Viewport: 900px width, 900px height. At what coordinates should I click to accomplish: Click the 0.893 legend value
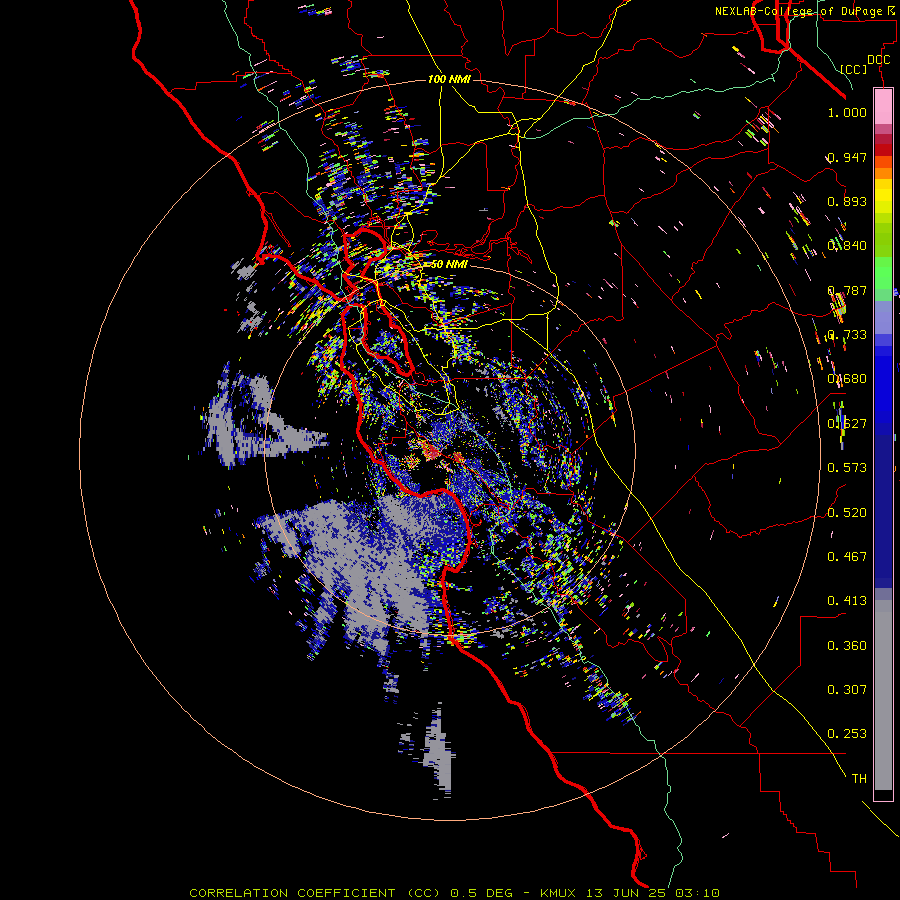click(x=847, y=201)
